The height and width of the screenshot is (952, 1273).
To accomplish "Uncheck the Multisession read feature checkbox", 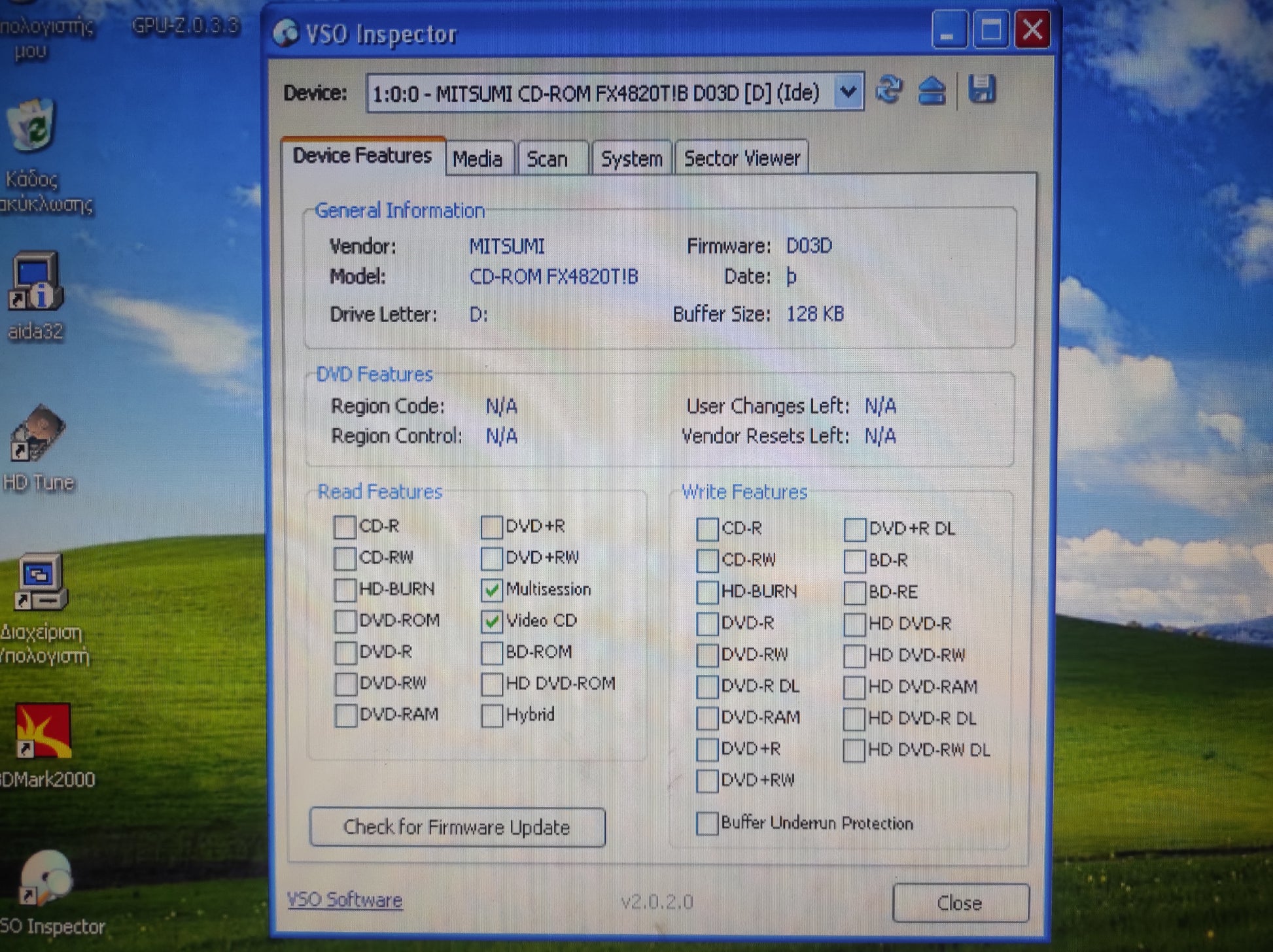I will (491, 590).
